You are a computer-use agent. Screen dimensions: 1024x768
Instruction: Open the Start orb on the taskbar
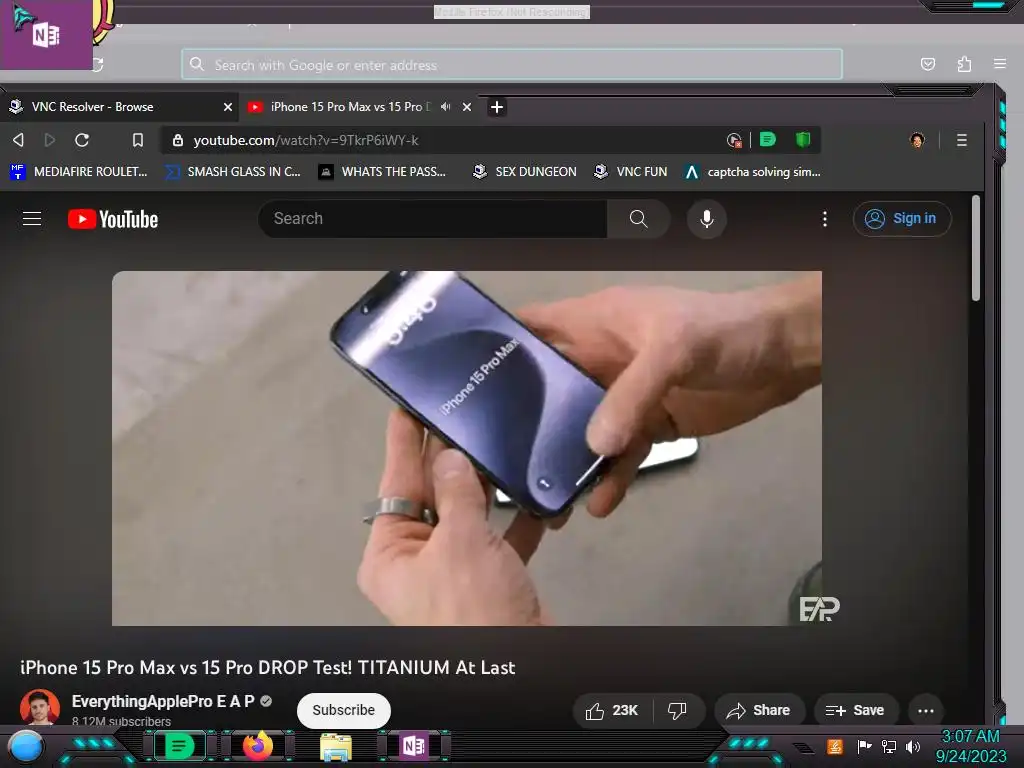pyautogui.click(x=27, y=746)
